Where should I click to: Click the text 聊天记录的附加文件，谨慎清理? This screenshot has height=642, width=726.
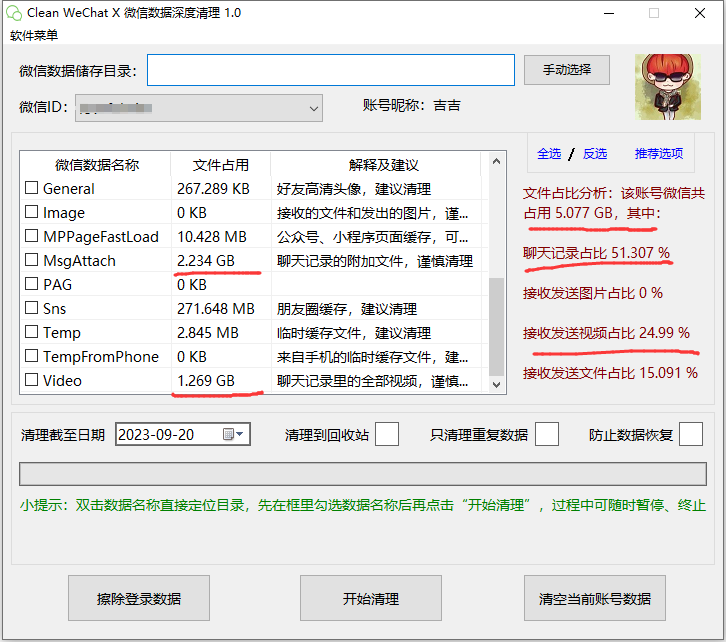coord(375,261)
